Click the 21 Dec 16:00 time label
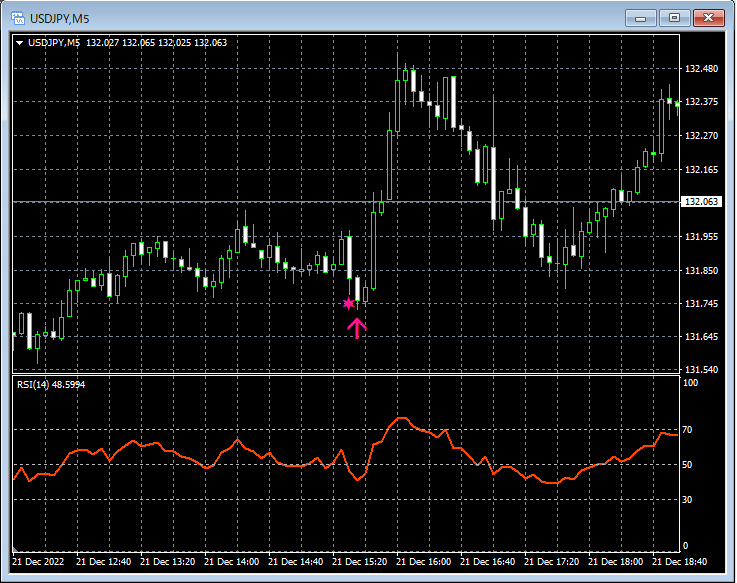The width and height of the screenshot is (737, 583). pyautogui.click(x=423, y=561)
